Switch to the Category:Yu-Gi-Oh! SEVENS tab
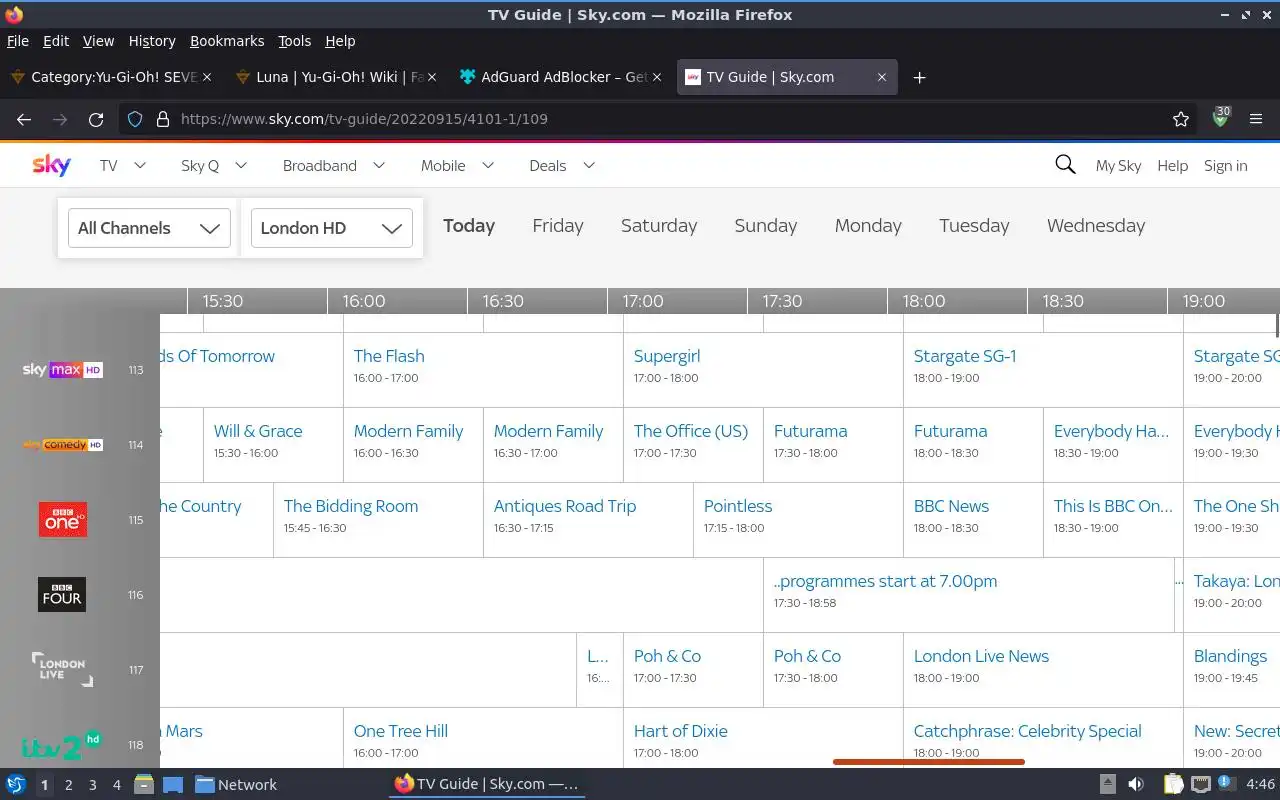The width and height of the screenshot is (1280, 800). (x=110, y=77)
